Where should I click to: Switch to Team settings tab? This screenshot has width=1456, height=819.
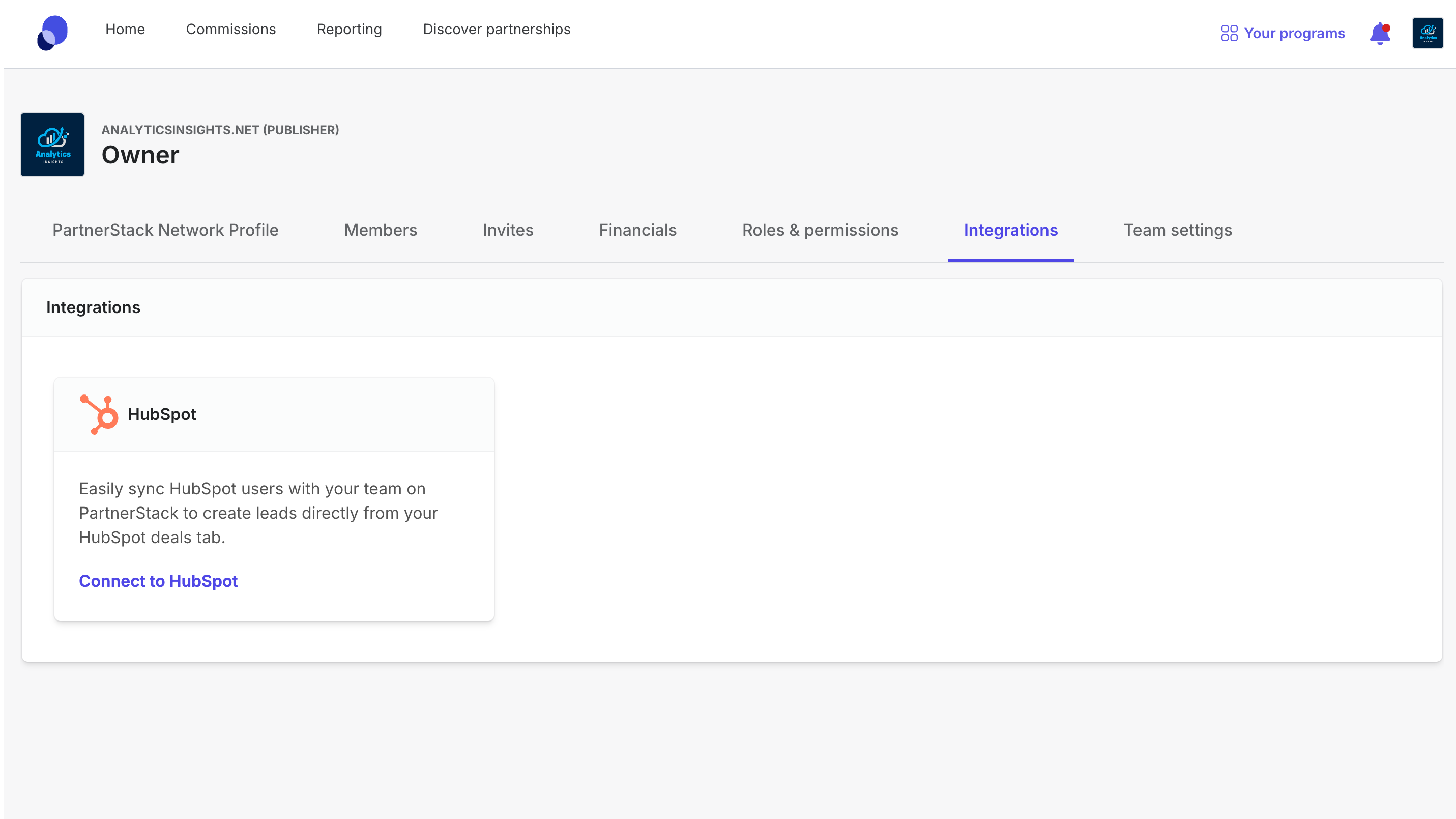[x=1177, y=230]
